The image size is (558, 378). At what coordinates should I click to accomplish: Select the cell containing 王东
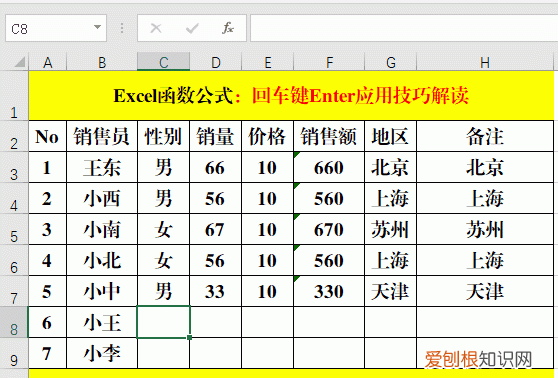click(102, 167)
